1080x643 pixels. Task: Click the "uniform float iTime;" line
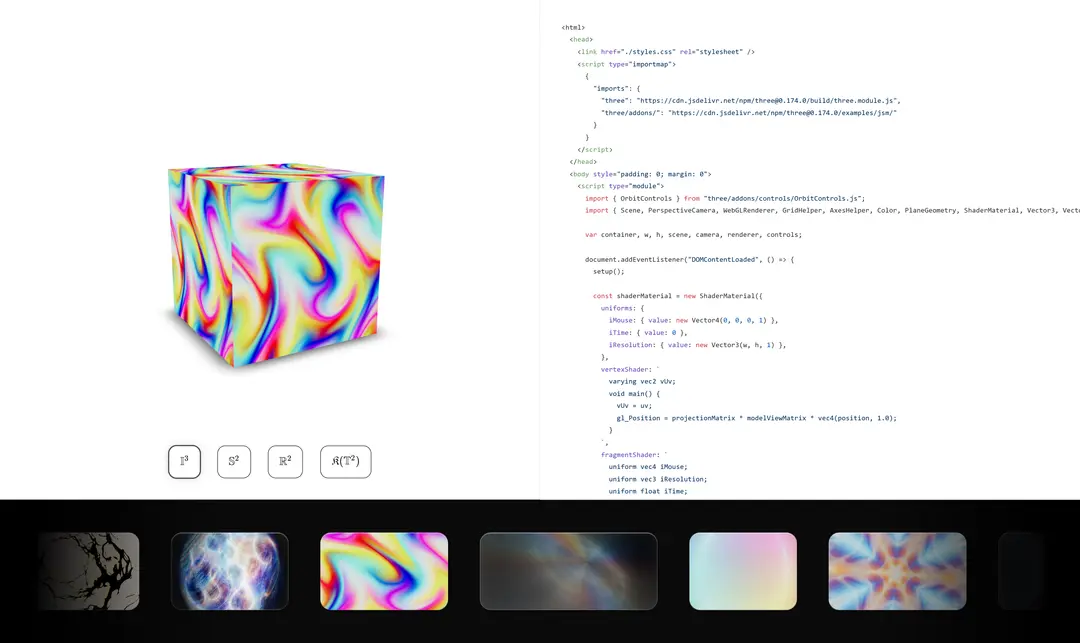pyautogui.click(x=648, y=492)
